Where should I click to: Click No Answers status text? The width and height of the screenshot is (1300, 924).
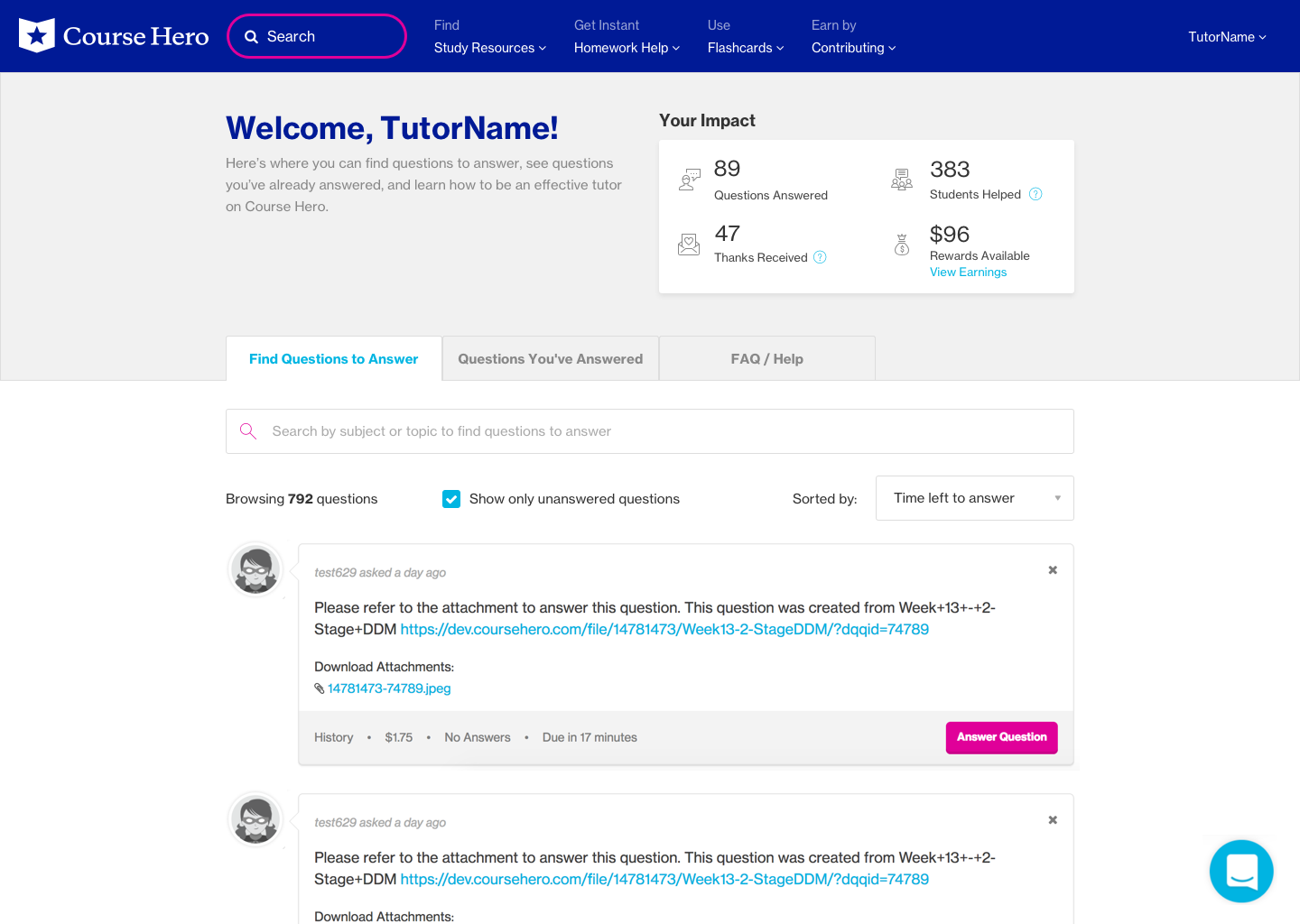click(x=478, y=738)
